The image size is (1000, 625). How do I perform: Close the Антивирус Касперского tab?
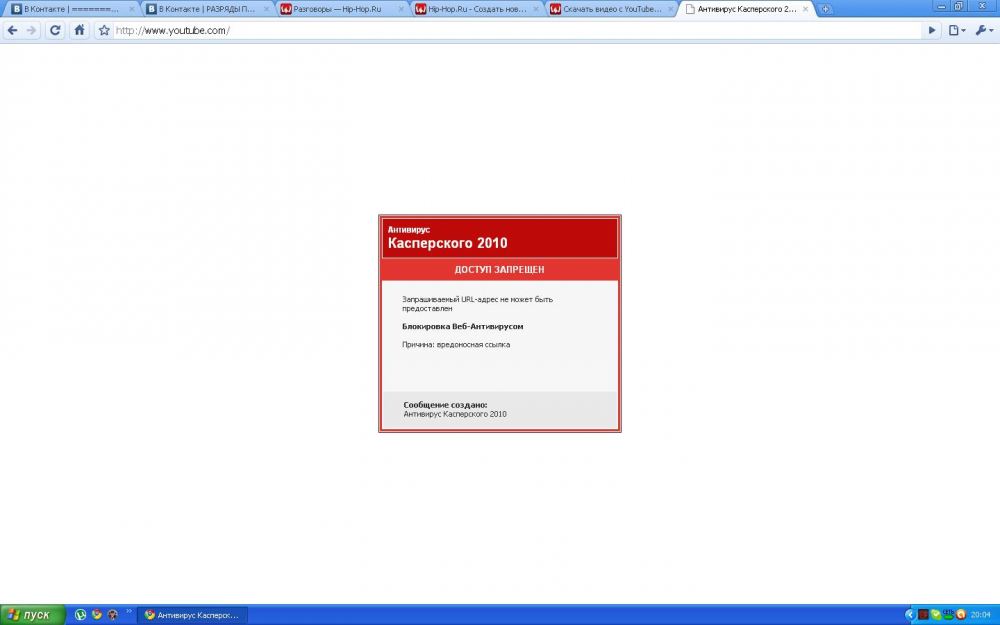(x=805, y=9)
